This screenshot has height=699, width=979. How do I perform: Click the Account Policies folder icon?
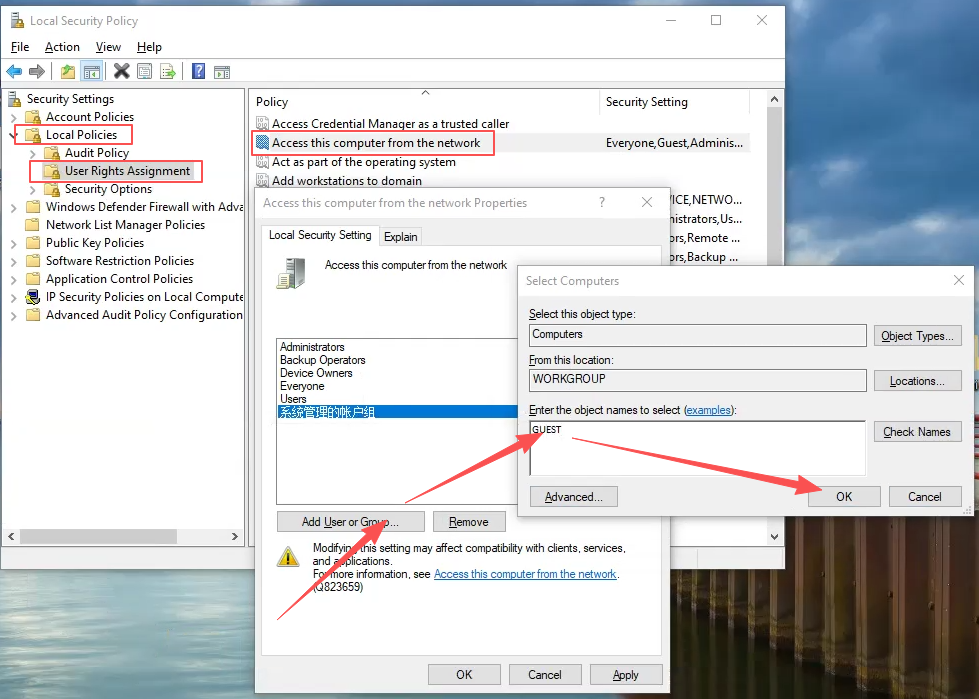[33, 117]
